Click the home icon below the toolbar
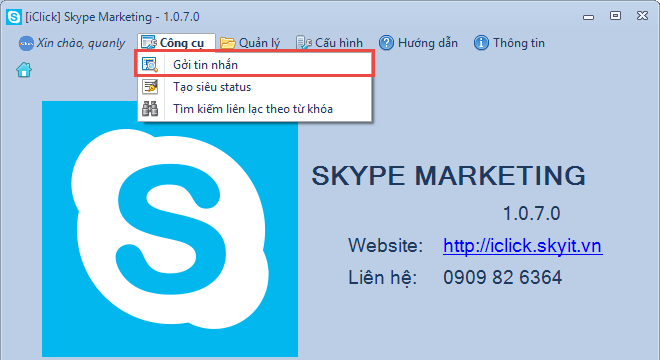The height and width of the screenshot is (360, 660). point(24,70)
